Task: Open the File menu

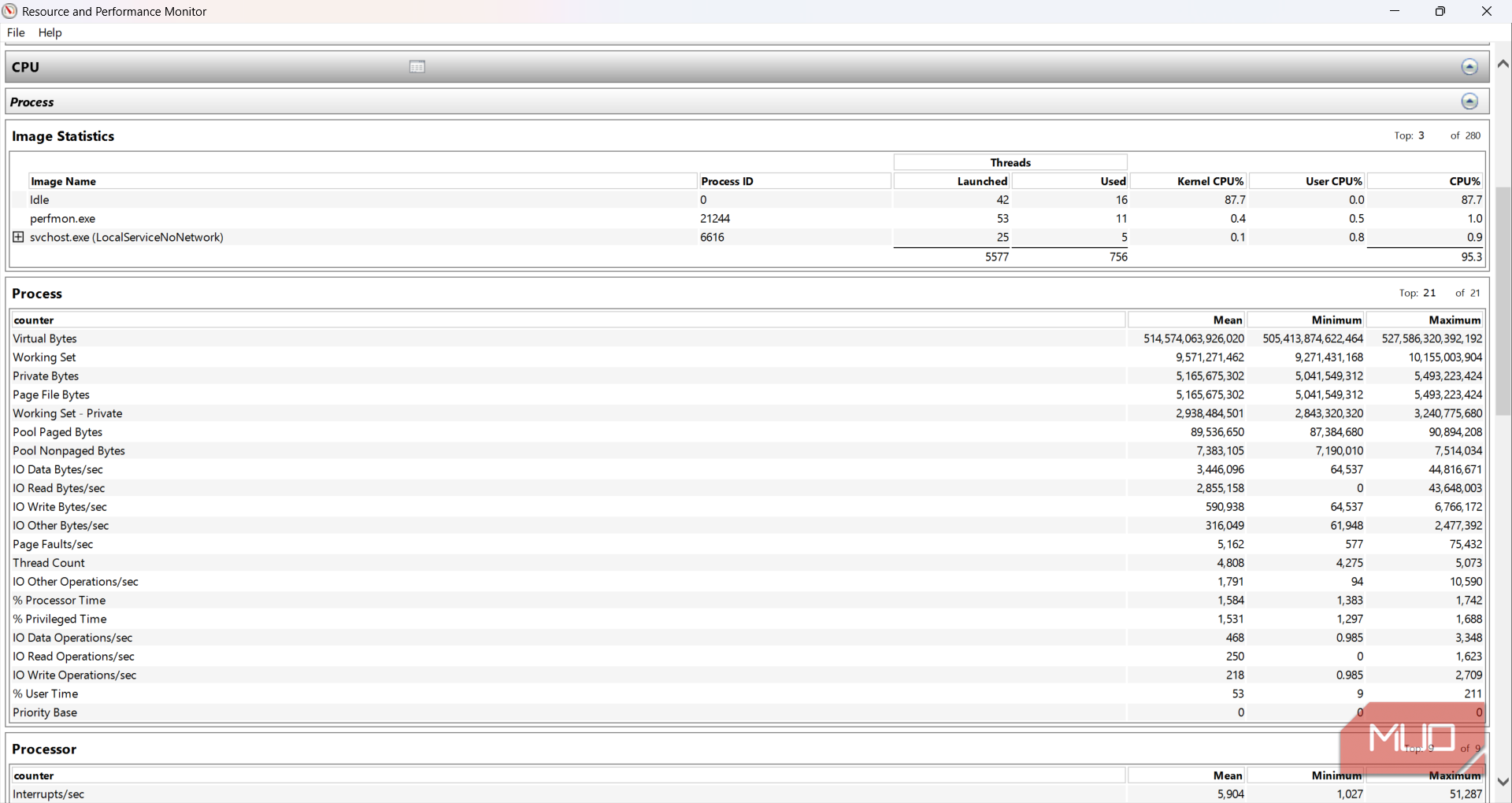Action: tap(16, 32)
